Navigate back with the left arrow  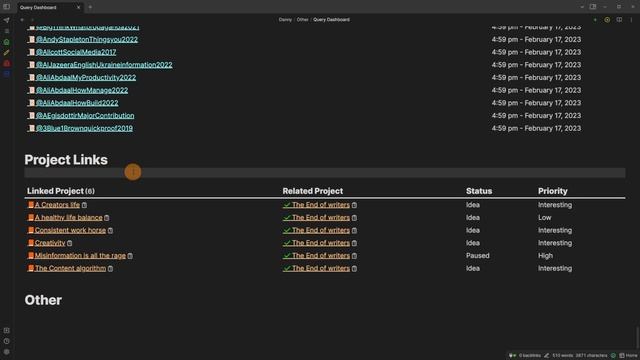click(x=22, y=20)
